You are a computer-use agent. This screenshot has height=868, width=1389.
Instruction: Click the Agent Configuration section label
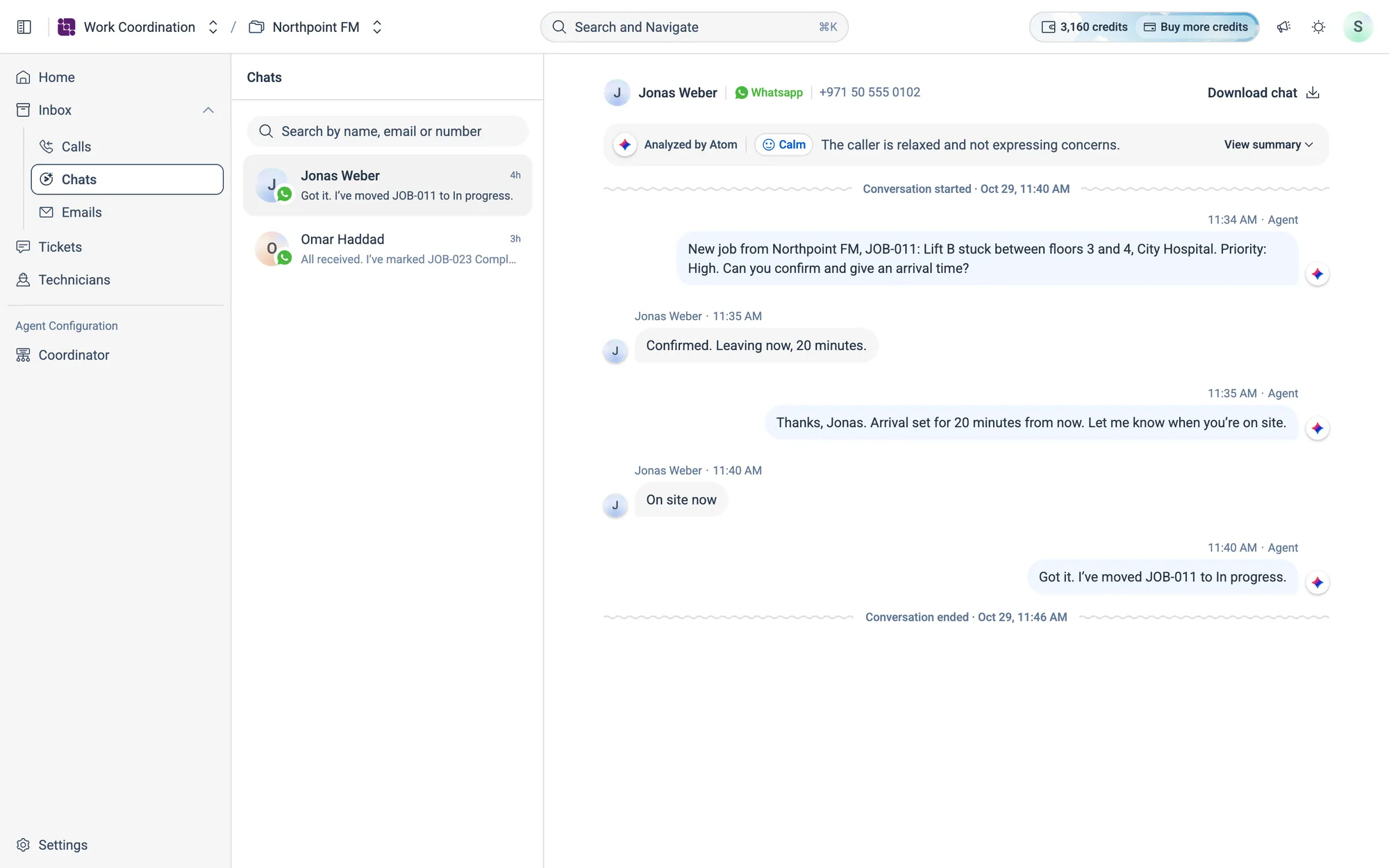pyautogui.click(x=67, y=326)
